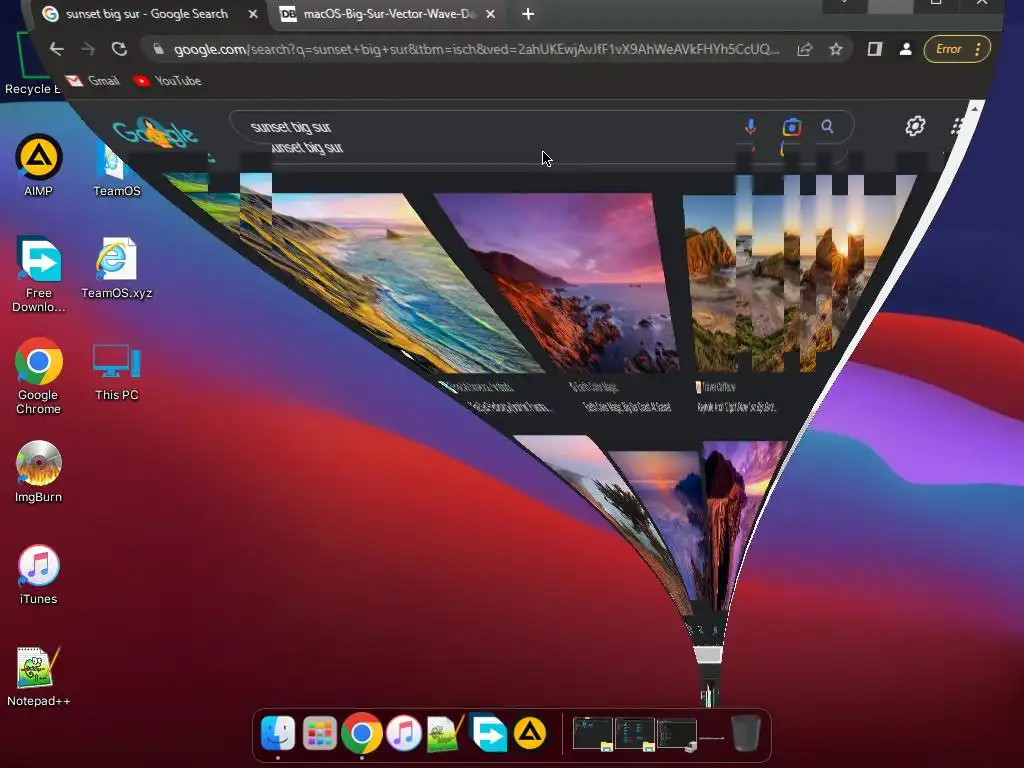Start voice search with microphone icon
Viewport: 1024px width, 768px height.
tap(750, 127)
